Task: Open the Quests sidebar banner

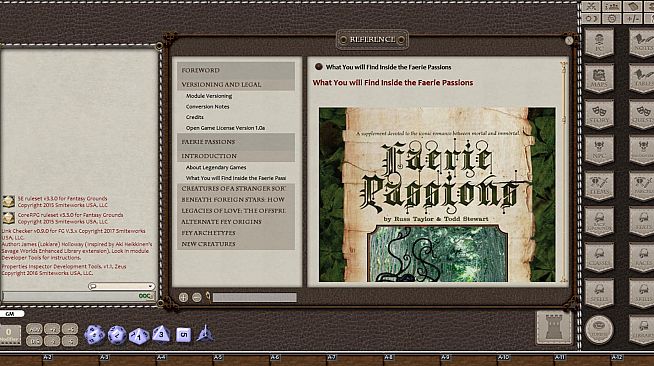Action: click(x=642, y=115)
